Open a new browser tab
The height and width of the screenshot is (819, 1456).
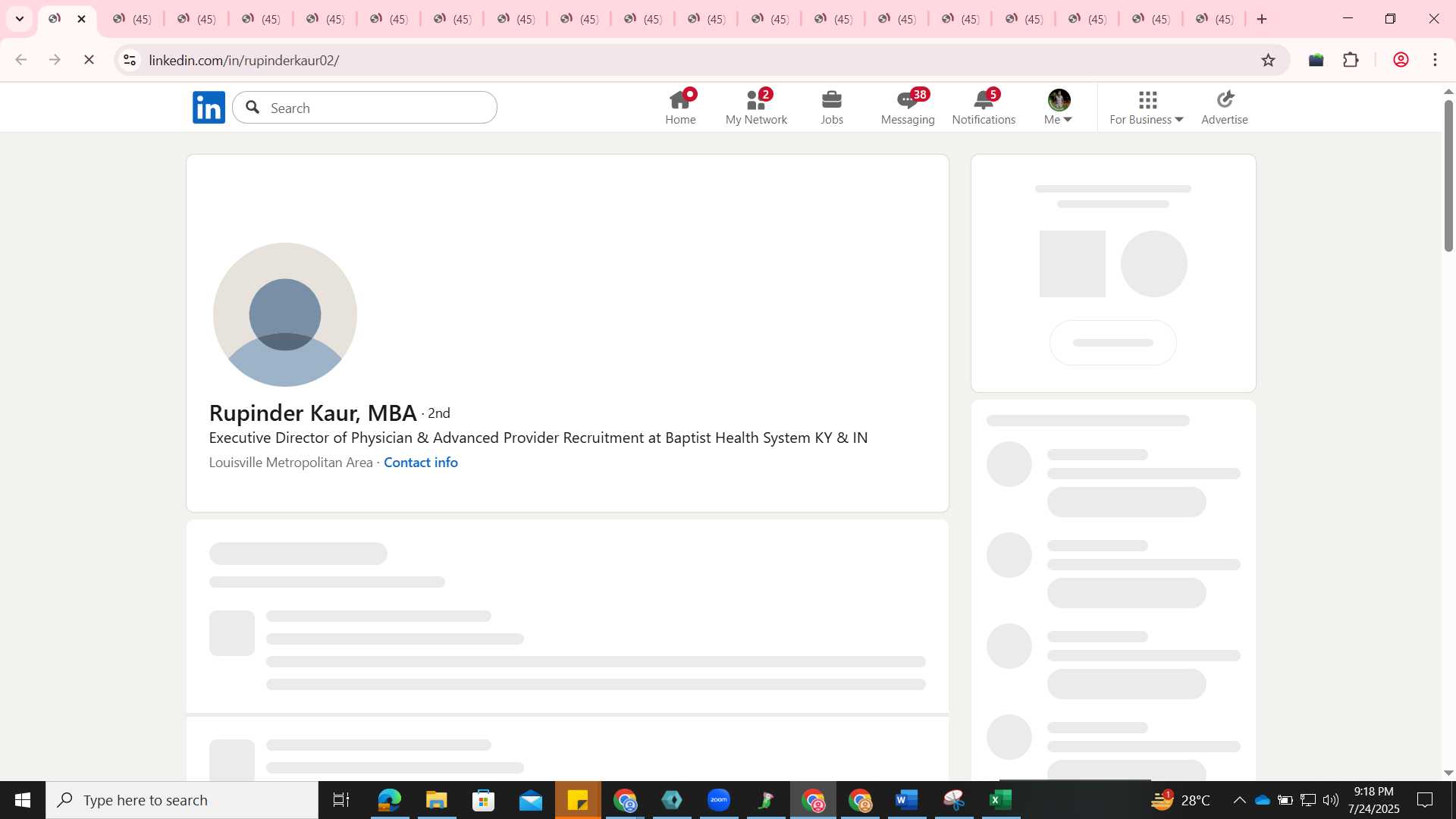(1262, 19)
